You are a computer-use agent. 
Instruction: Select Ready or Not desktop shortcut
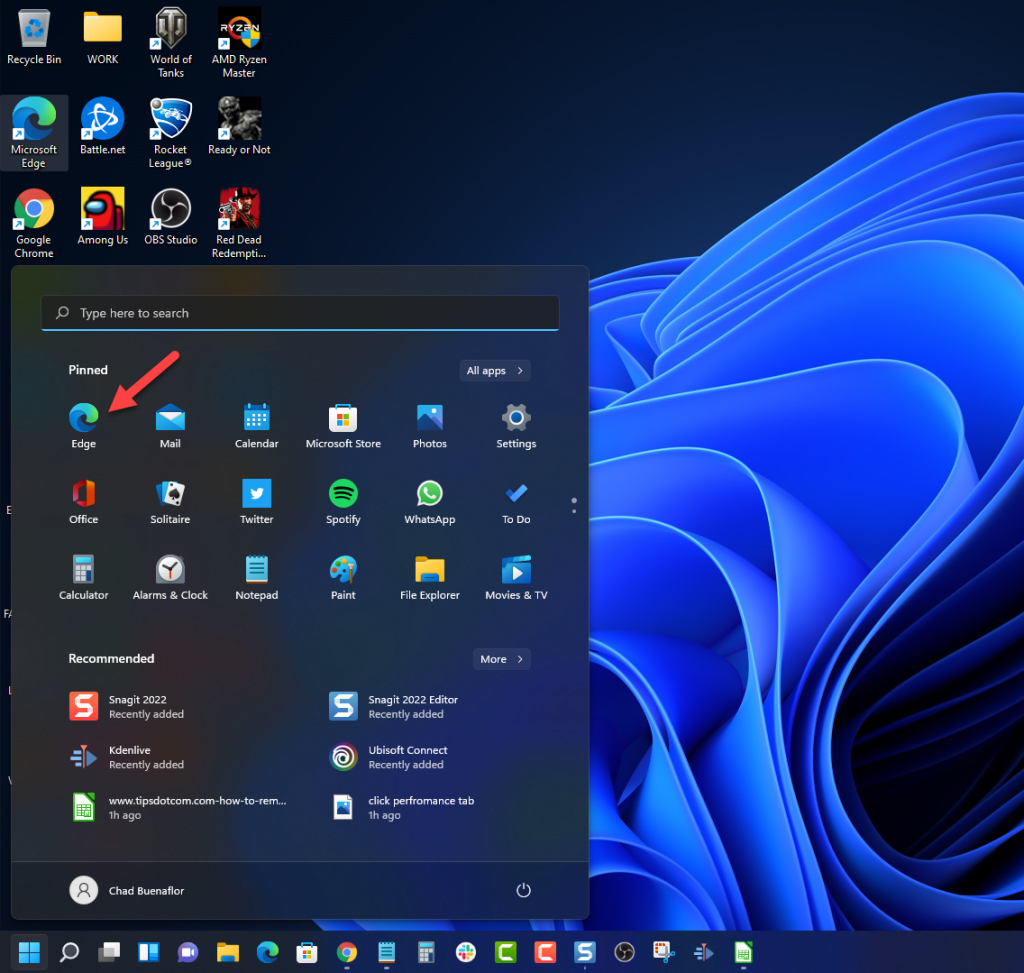click(239, 127)
